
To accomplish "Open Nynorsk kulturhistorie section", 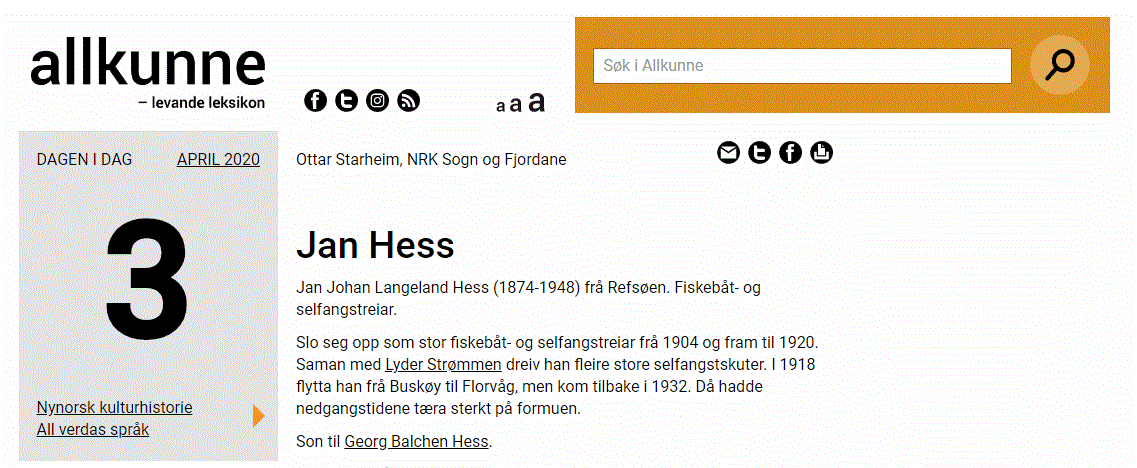I will (115, 407).
